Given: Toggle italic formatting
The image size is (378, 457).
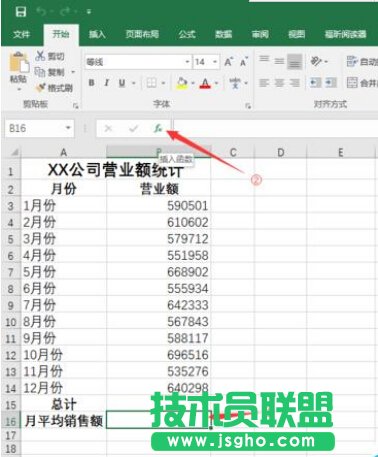Looking at the screenshot, I should pos(107,83).
